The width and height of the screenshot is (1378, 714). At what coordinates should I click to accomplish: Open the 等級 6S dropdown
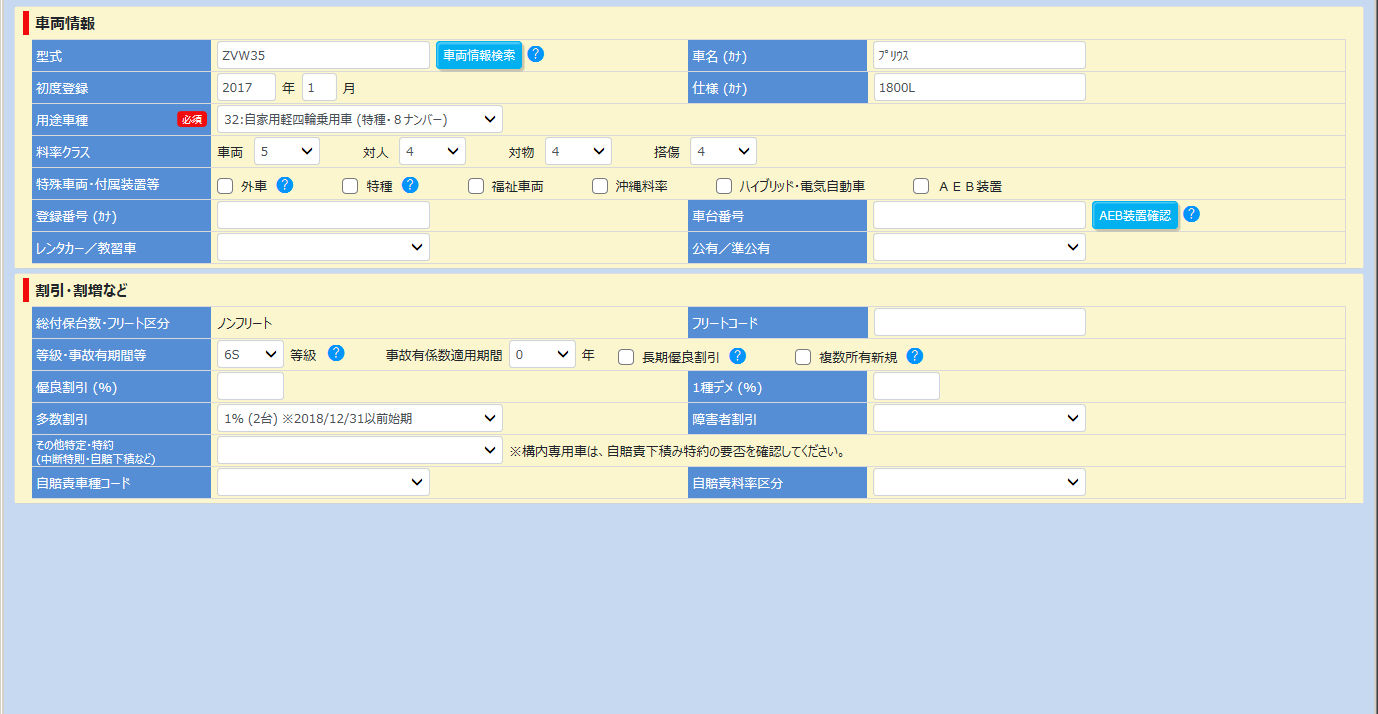tap(250, 354)
